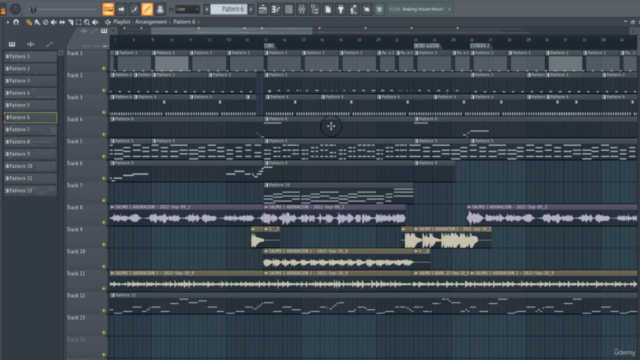Viewport: 640px width, 360px height.
Task: Select the Mute tool in playlist toolbar
Action: (53, 22)
